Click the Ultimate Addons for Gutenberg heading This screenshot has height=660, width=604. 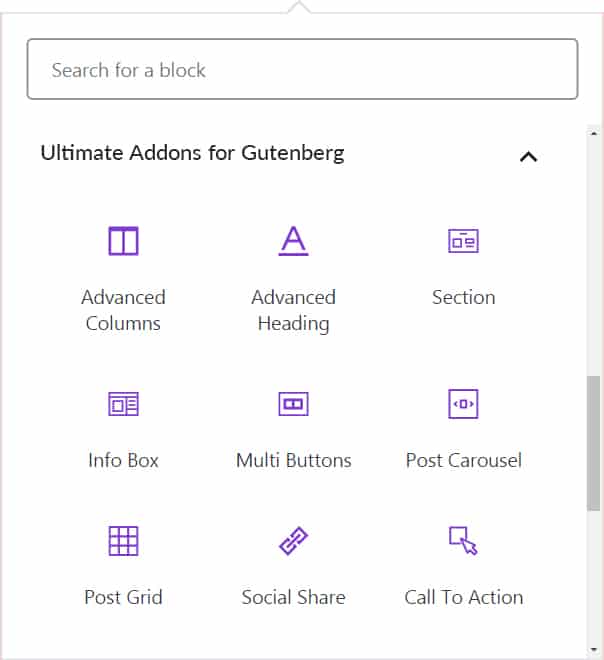pyautogui.click(x=192, y=153)
